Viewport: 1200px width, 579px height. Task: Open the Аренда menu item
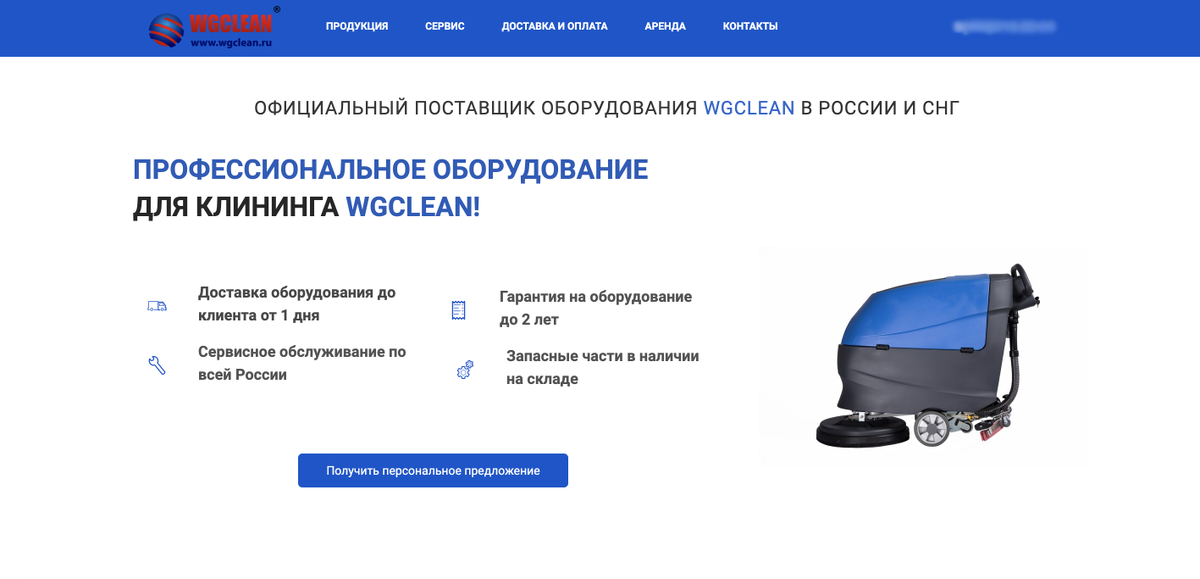[x=665, y=26]
